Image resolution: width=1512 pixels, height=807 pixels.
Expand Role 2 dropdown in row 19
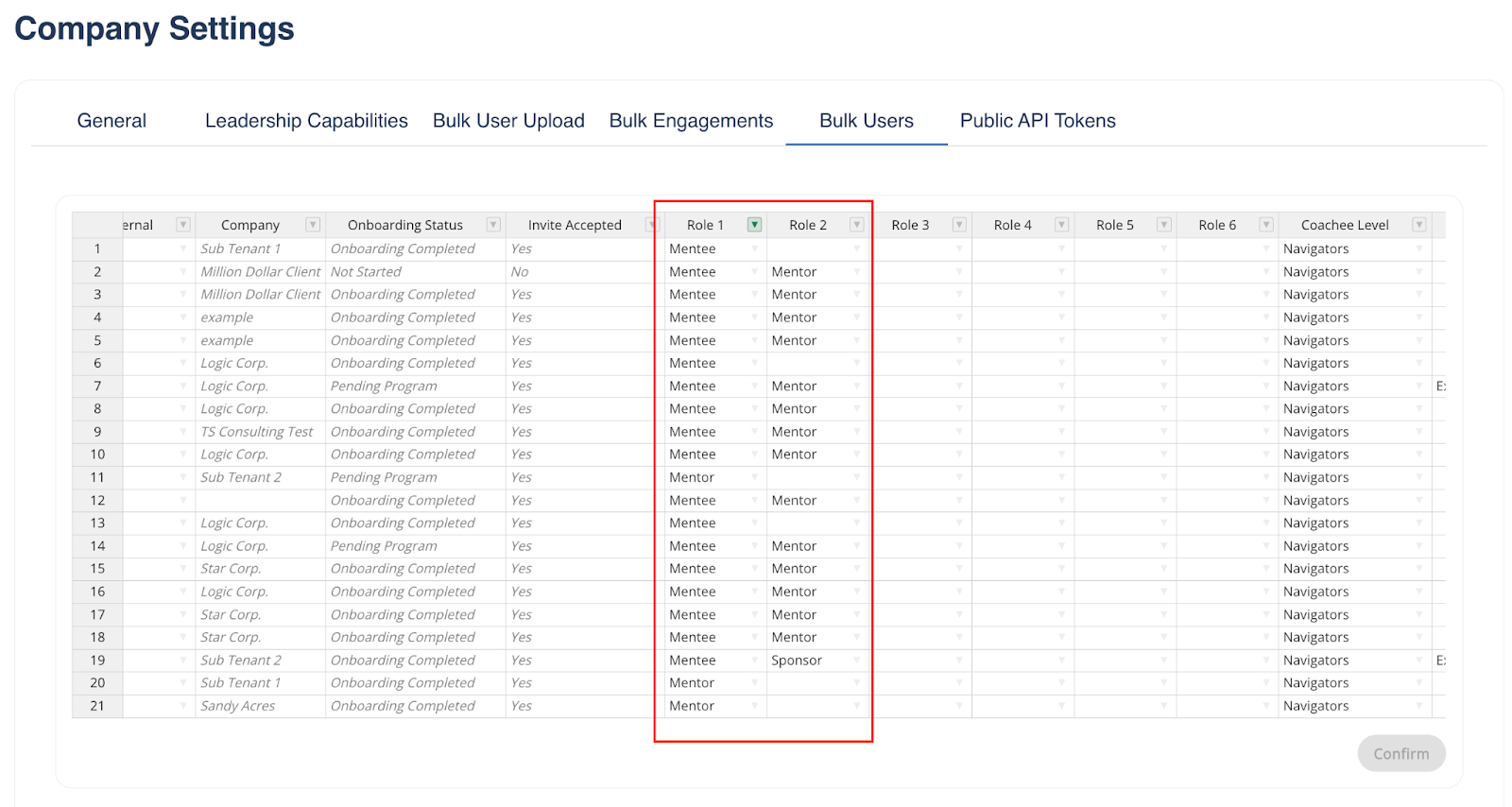point(856,660)
